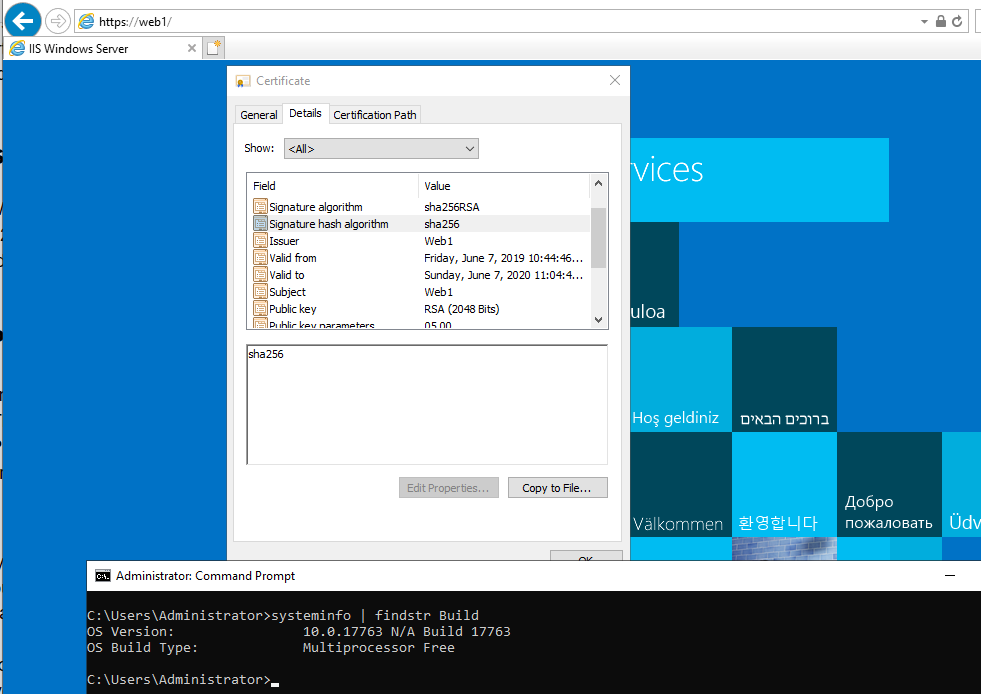Click the Issuer field icon

click(260, 240)
